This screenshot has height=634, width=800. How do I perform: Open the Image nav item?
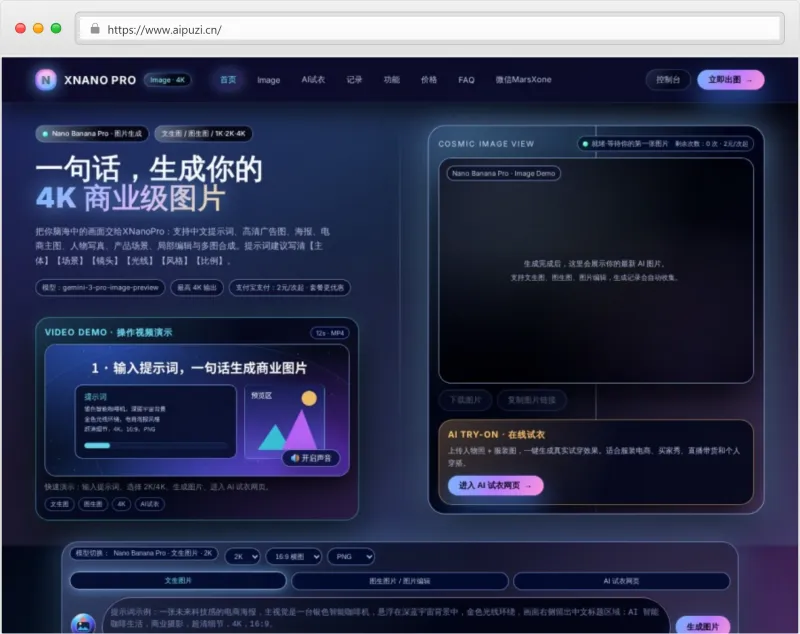(x=268, y=80)
